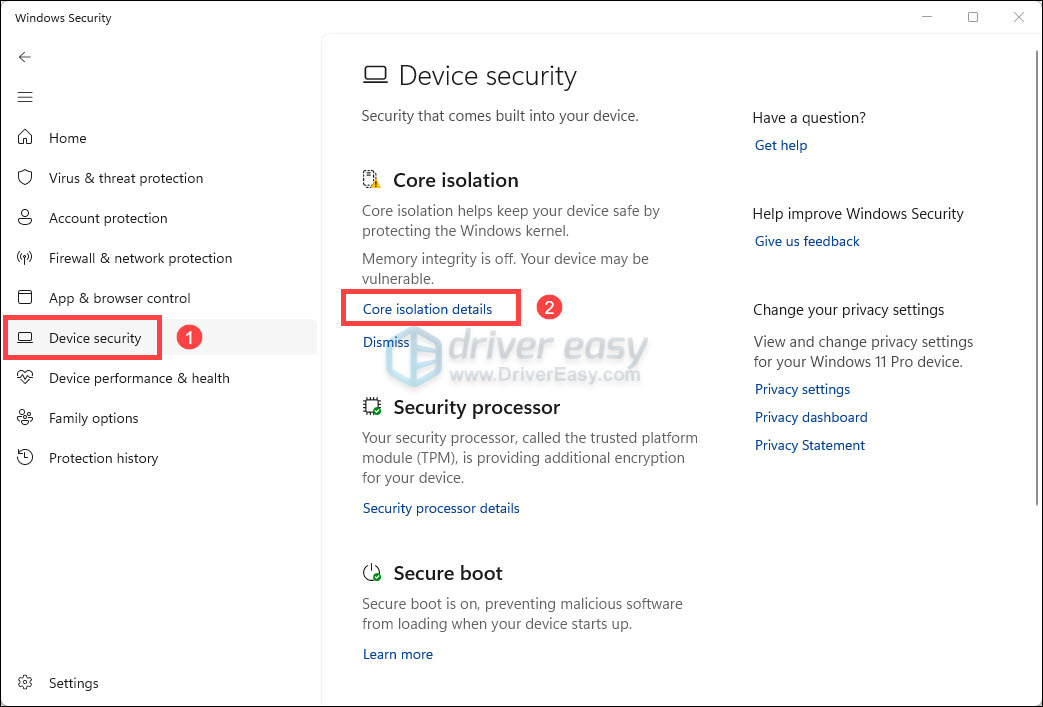The width and height of the screenshot is (1043, 707).
Task: Dismiss the Core isolation warning
Action: coord(386,342)
